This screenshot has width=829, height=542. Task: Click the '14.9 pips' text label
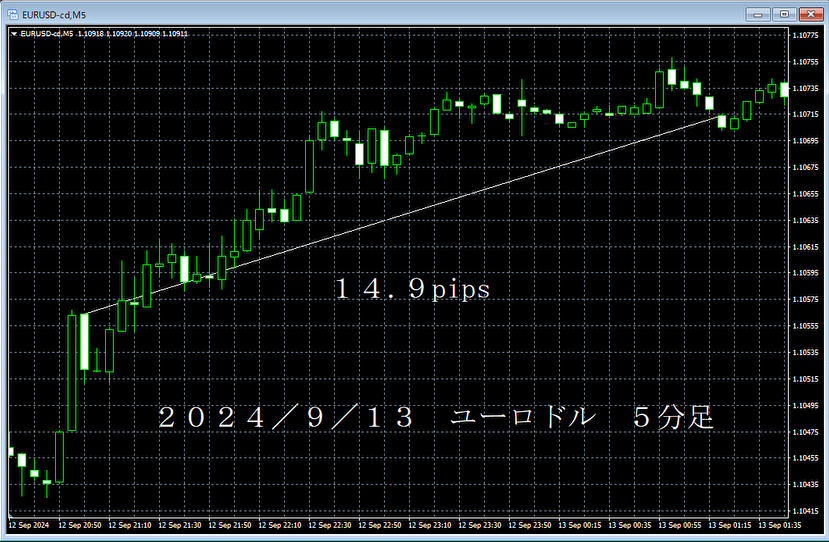click(412, 289)
